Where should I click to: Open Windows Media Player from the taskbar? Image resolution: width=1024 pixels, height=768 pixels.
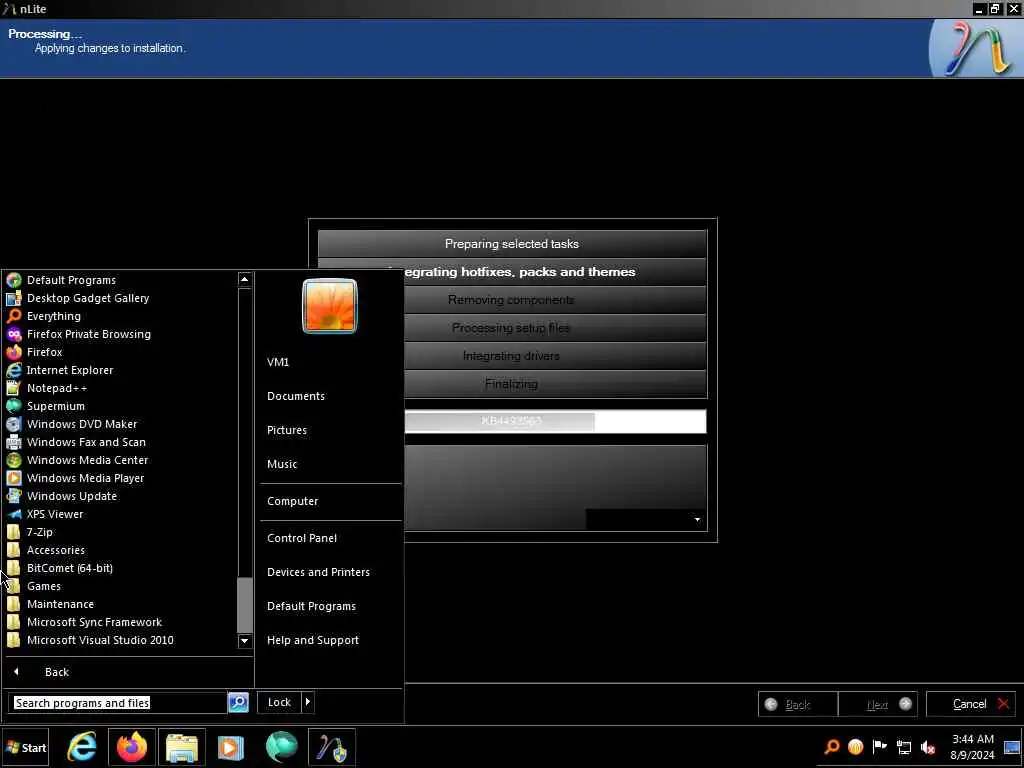[x=231, y=747]
